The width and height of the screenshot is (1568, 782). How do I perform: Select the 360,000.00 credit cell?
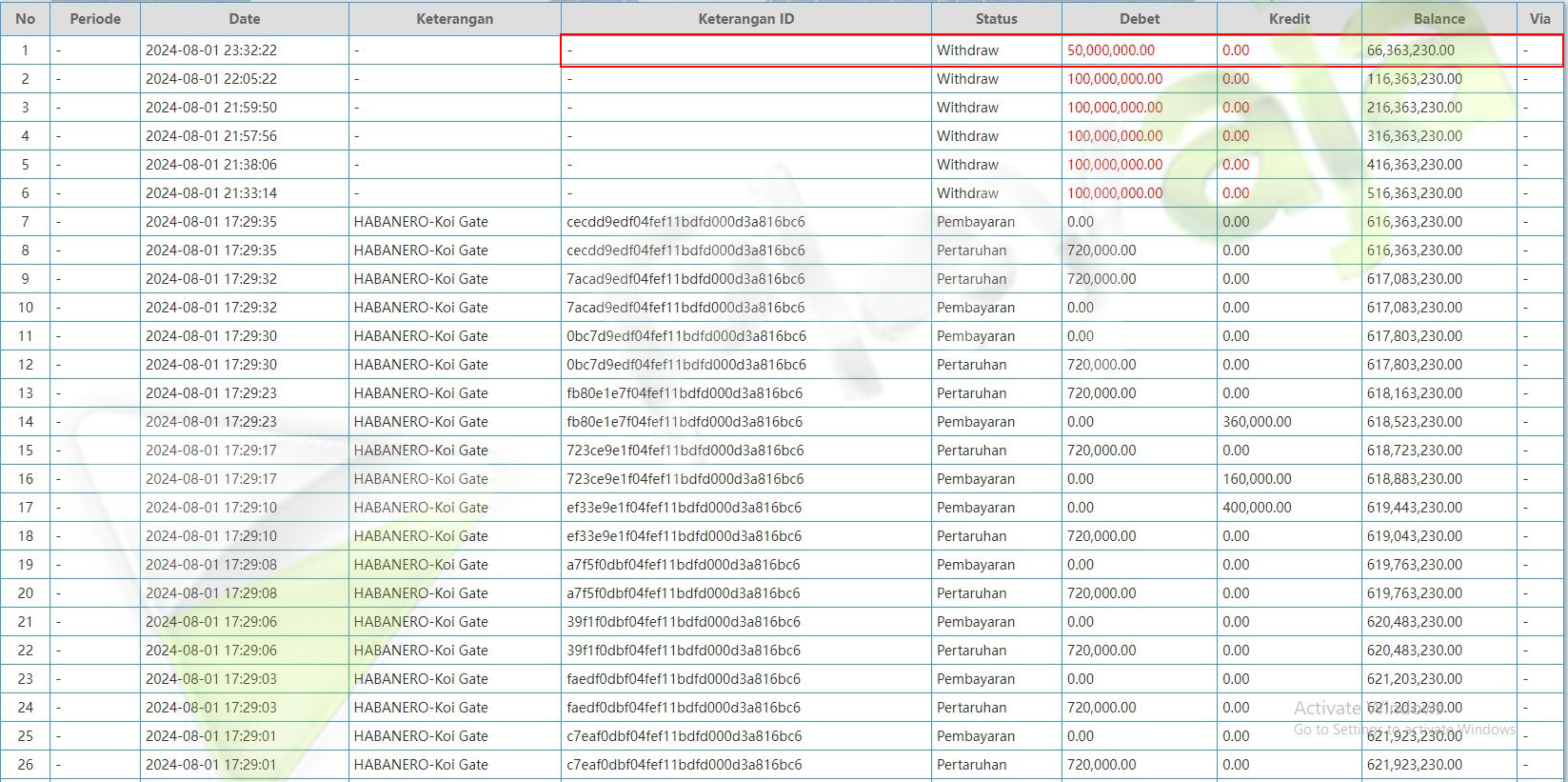1257,422
